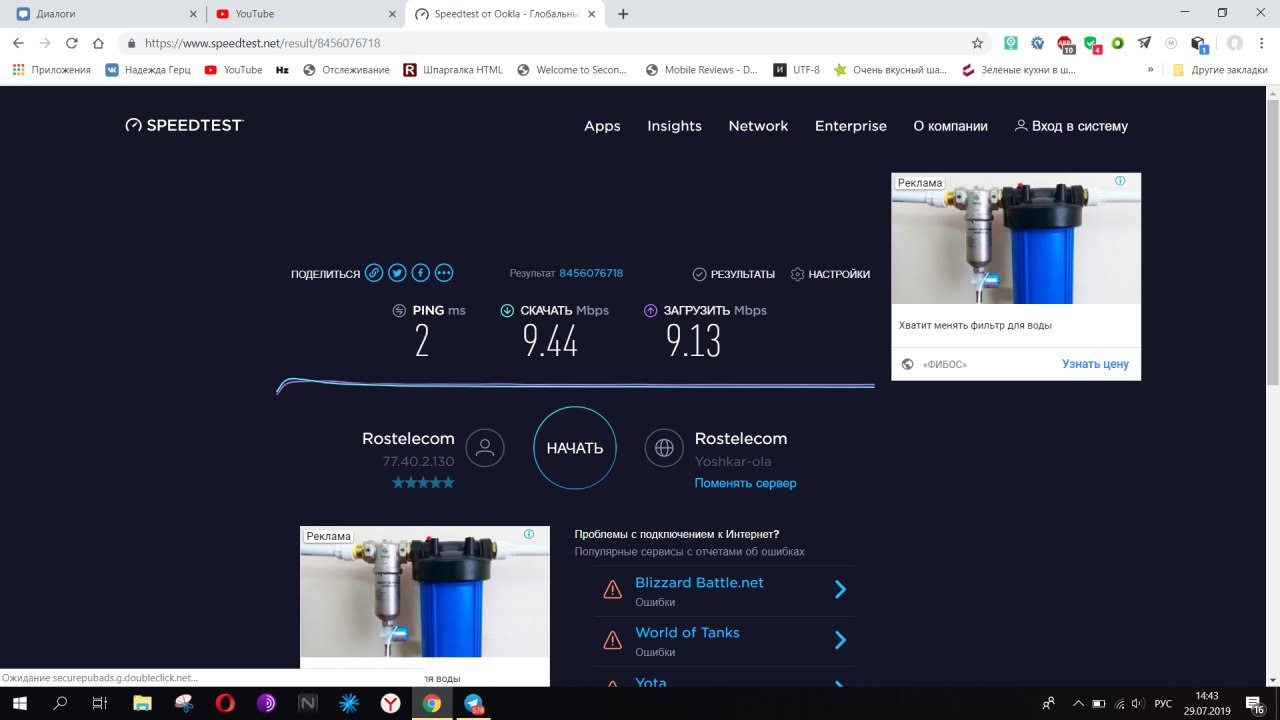Expand hidden bookmarks chevron

(x=1150, y=70)
